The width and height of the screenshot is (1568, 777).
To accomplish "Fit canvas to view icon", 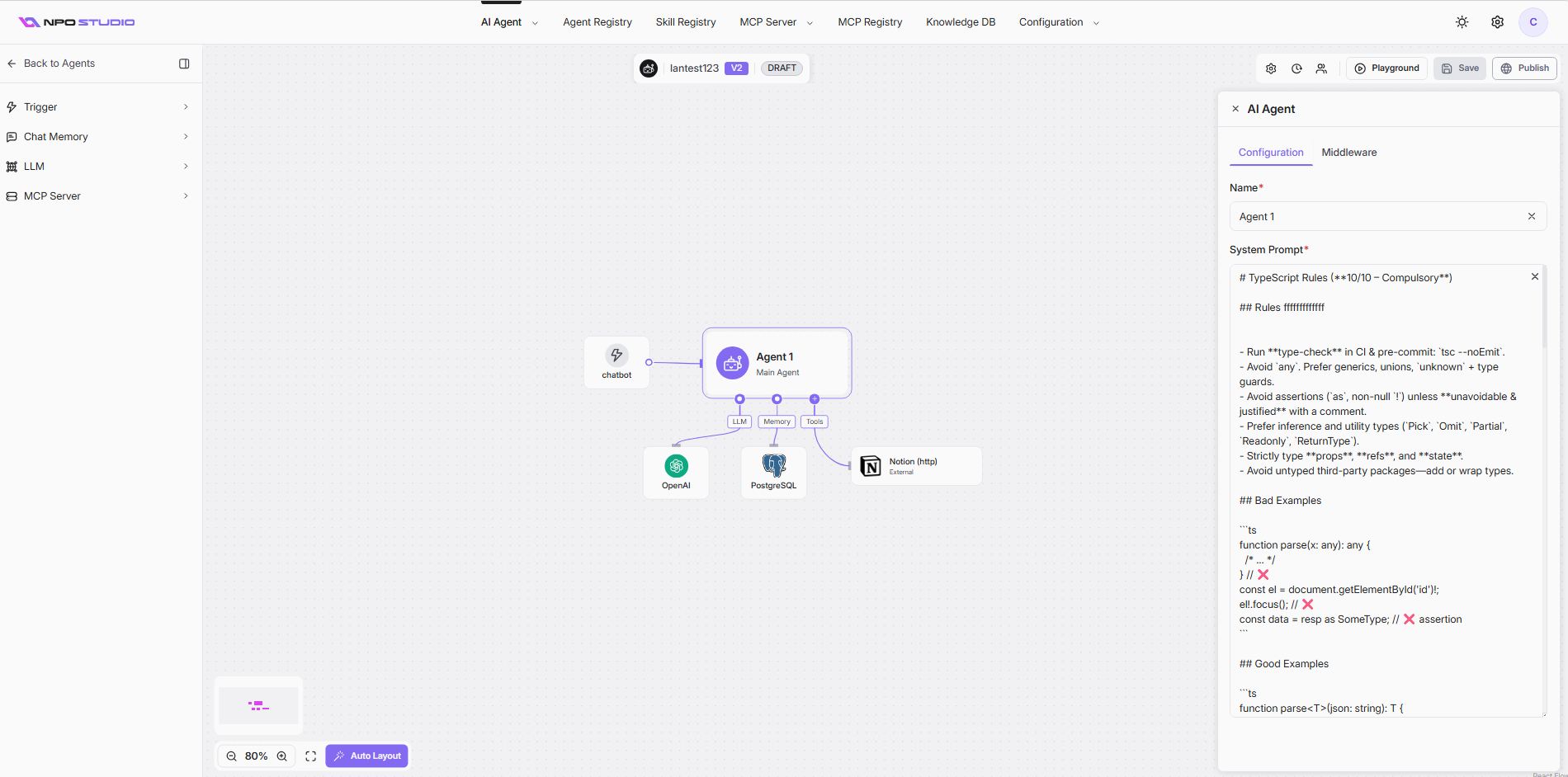I will (x=310, y=756).
